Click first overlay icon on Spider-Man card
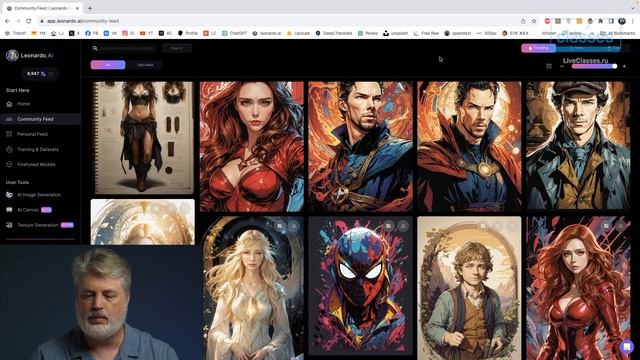 tap(389, 226)
